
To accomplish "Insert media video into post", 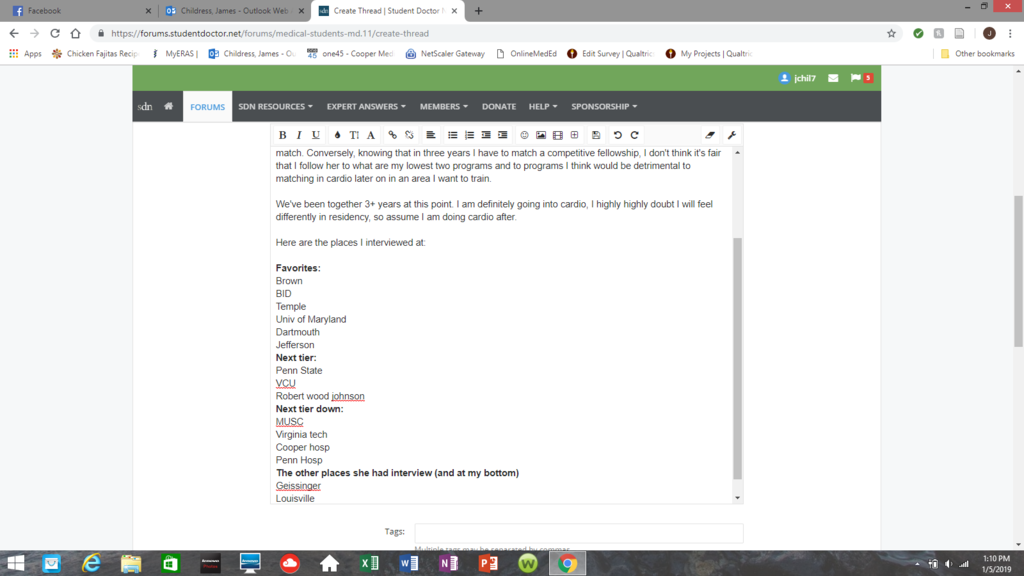I will [x=558, y=135].
